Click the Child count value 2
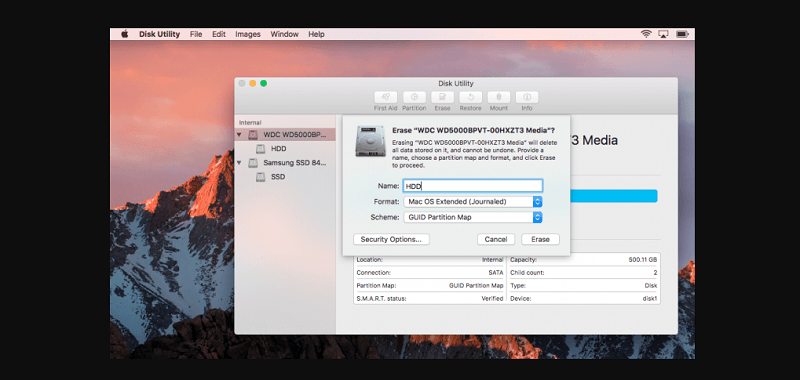 point(656,273)
